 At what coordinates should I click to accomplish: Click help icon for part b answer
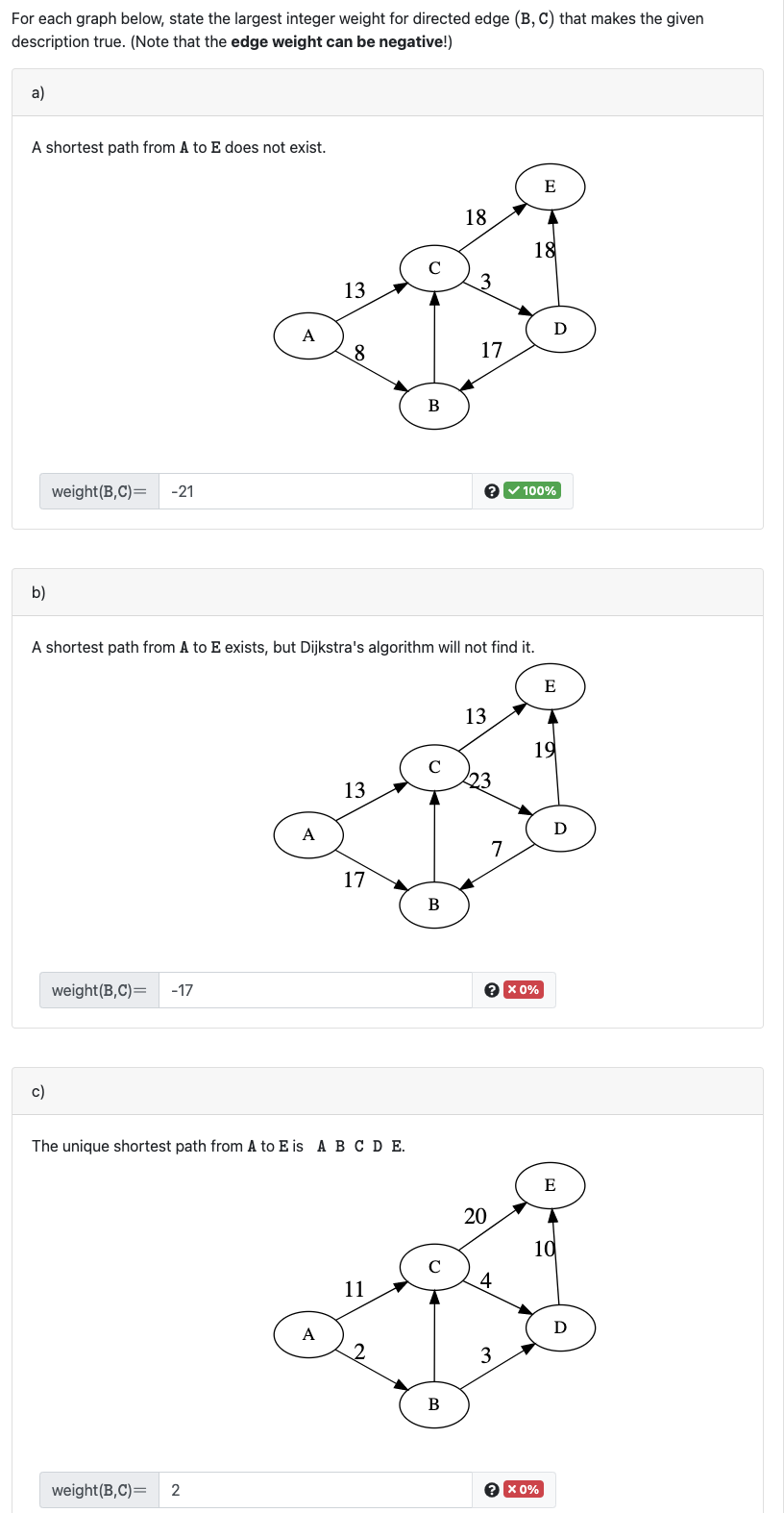(x=492, y=990)
